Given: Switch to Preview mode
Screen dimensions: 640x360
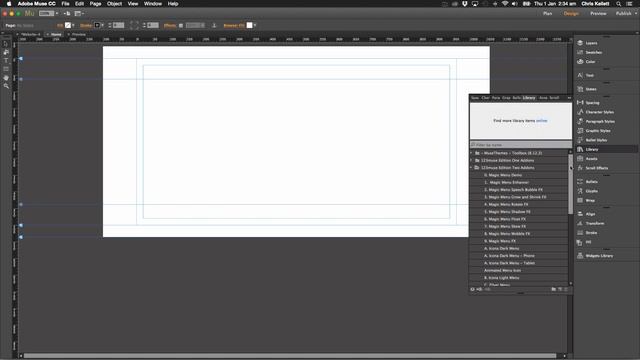Looking at the screenshot, I should pyautogui.click(x=598, y=13).
